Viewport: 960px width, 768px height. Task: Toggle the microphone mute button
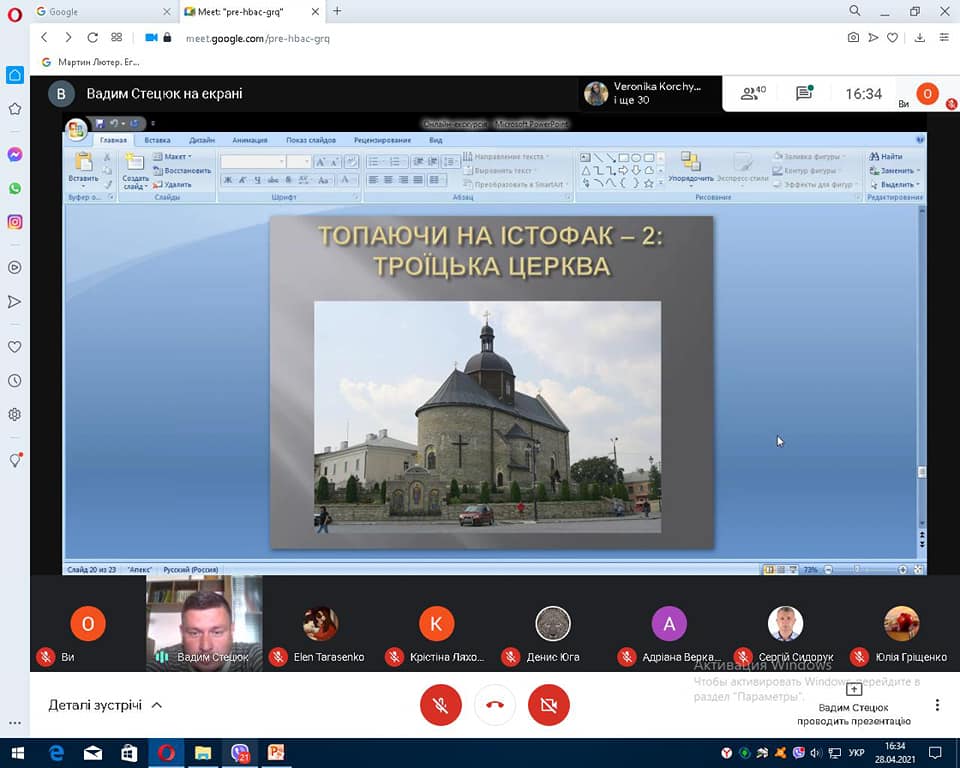click(x=440, y=705)
